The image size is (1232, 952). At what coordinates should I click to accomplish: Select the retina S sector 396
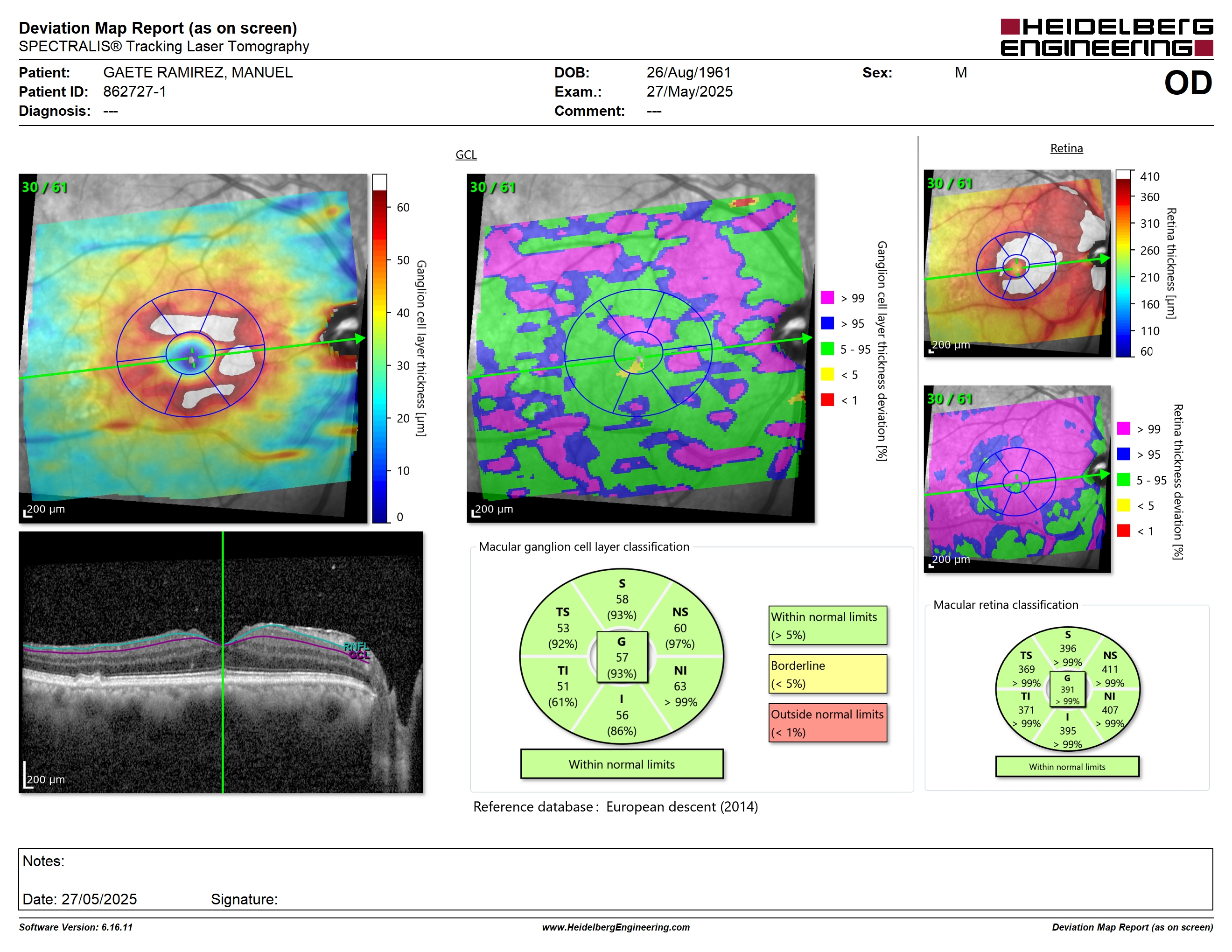[x=1067, y=649]
